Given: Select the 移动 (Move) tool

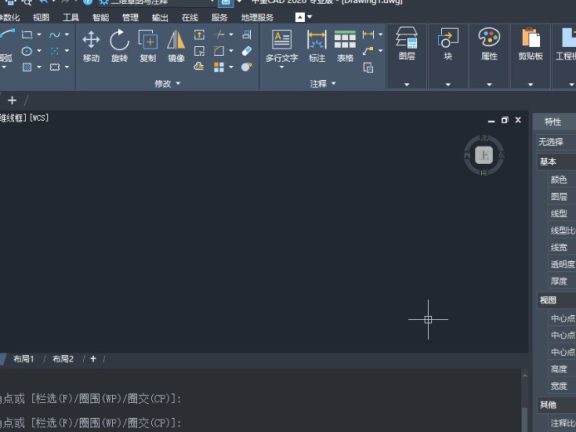Looking at the screenshot, I should coord(91,46).
